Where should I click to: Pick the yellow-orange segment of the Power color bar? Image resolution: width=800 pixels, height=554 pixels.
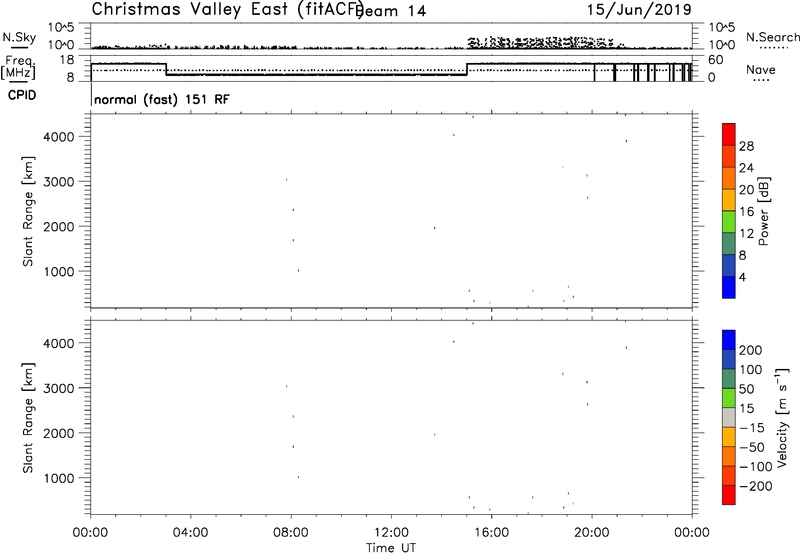click(x=729, y=200)
